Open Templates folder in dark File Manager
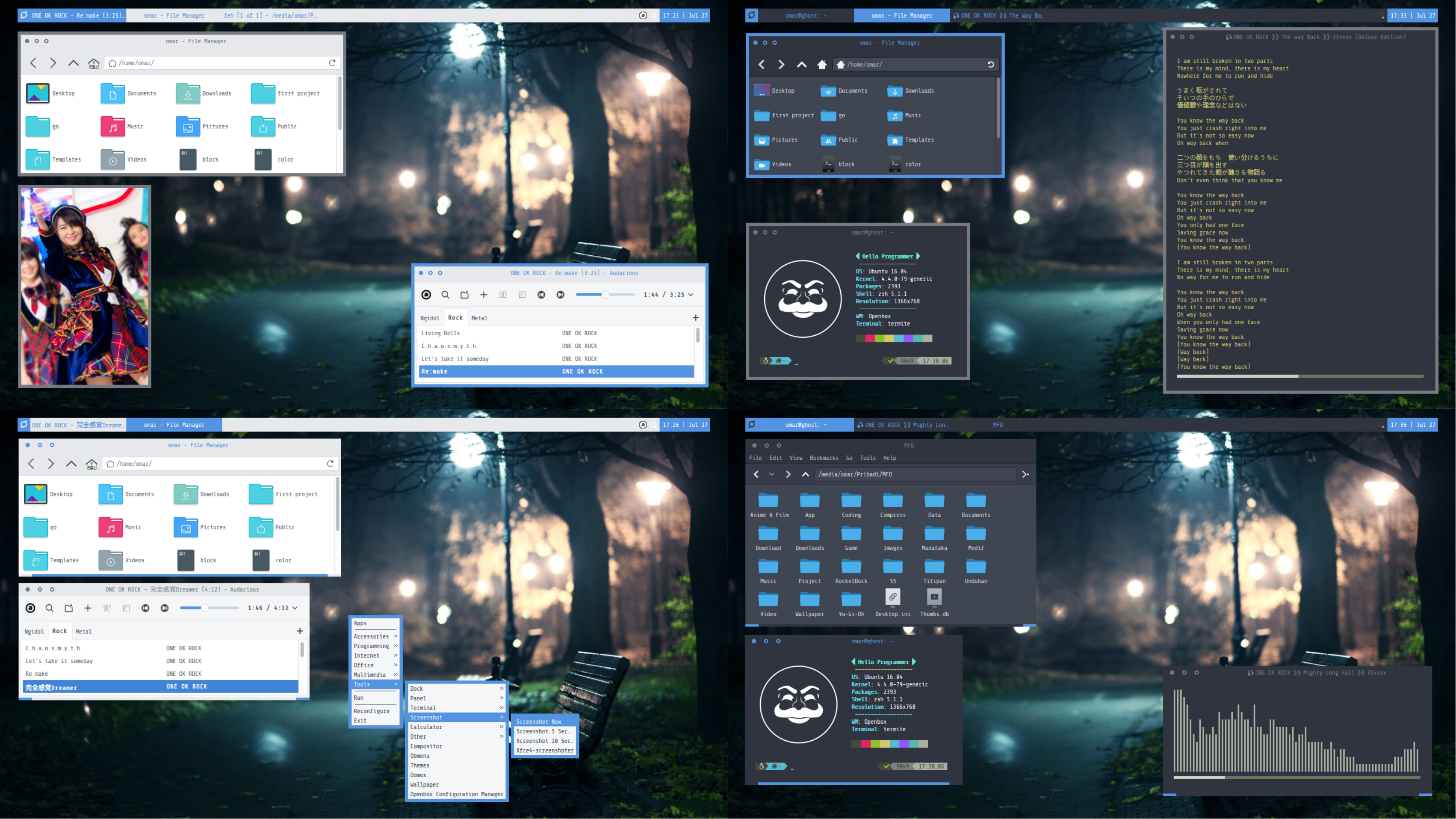 click(x=910, y=139)
